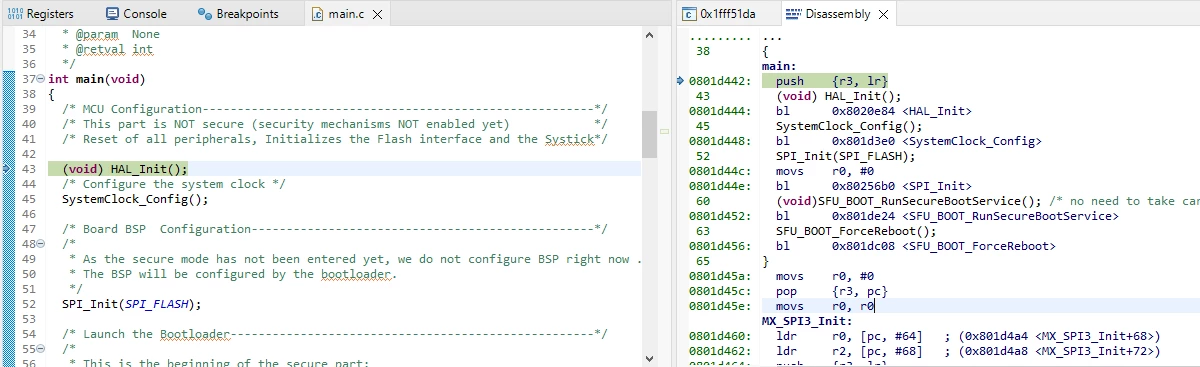
Task: Click the 'pop {r3, pc}' instruction
Action: 832,291
